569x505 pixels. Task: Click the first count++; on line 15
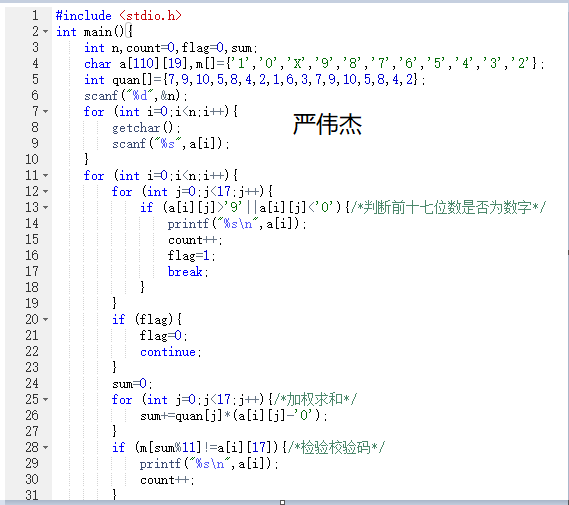point(195,240)
